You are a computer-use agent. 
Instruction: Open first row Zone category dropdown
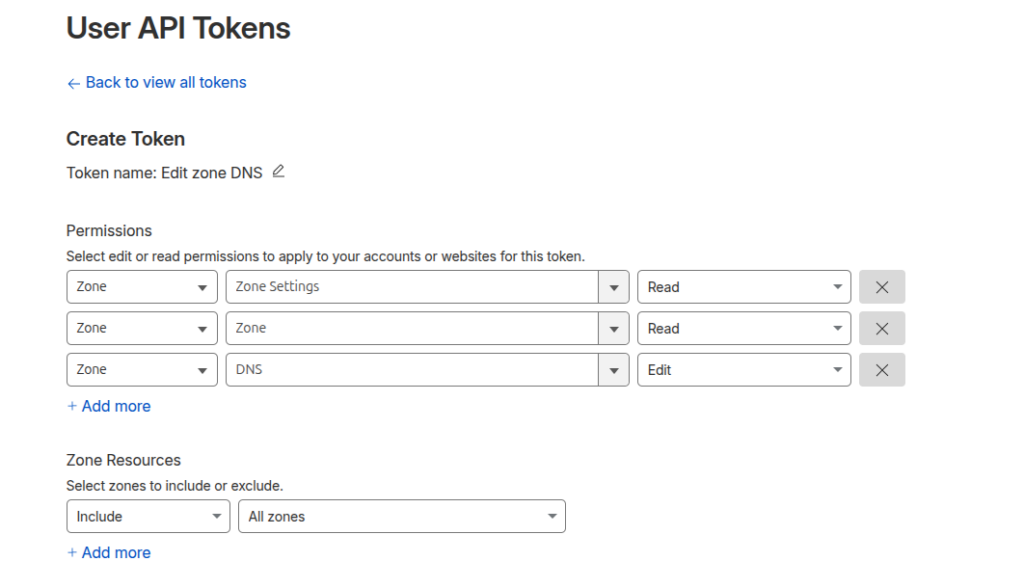coord(141,287)
